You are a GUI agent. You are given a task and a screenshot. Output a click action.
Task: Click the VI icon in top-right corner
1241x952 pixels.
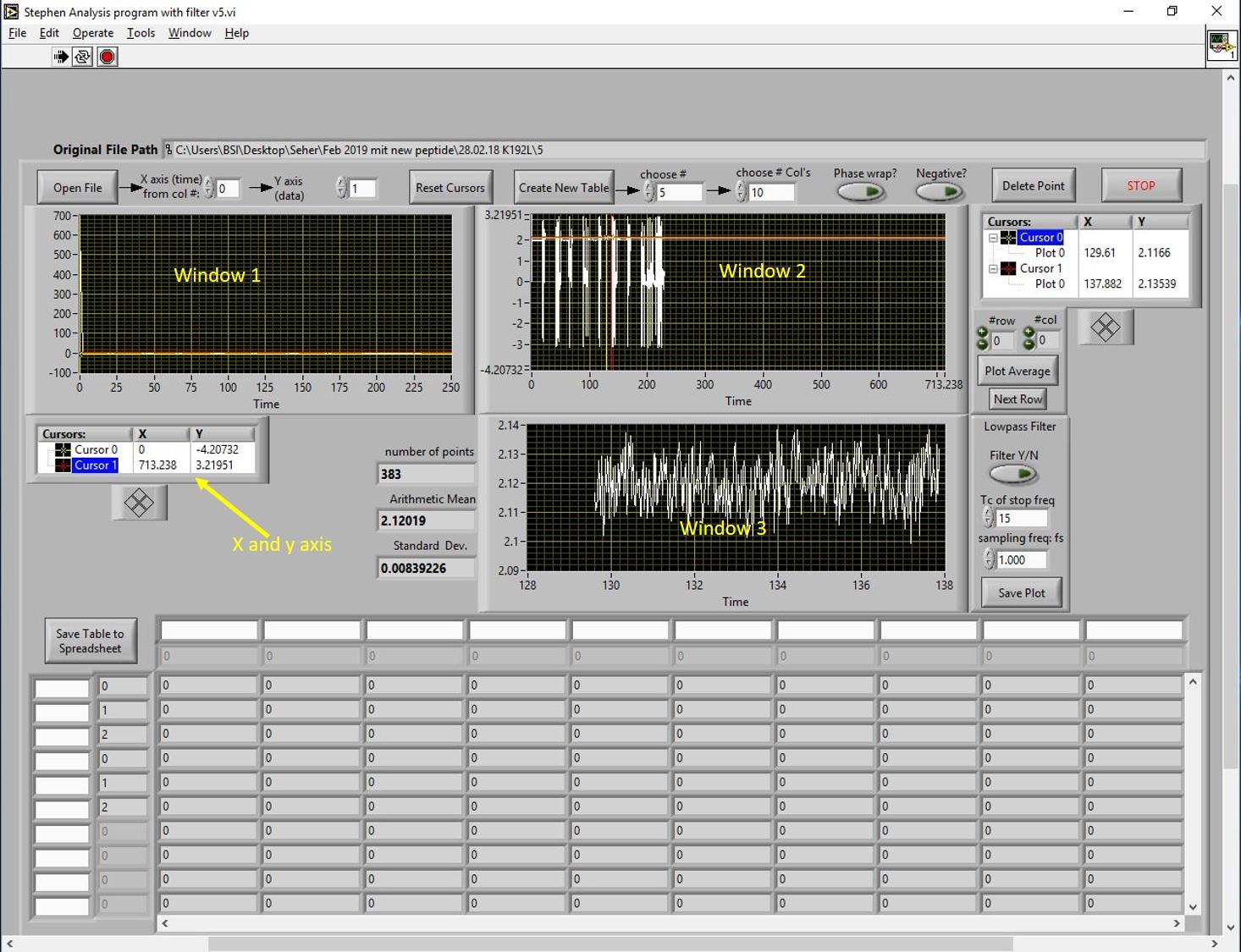(x=1222, y=44)
